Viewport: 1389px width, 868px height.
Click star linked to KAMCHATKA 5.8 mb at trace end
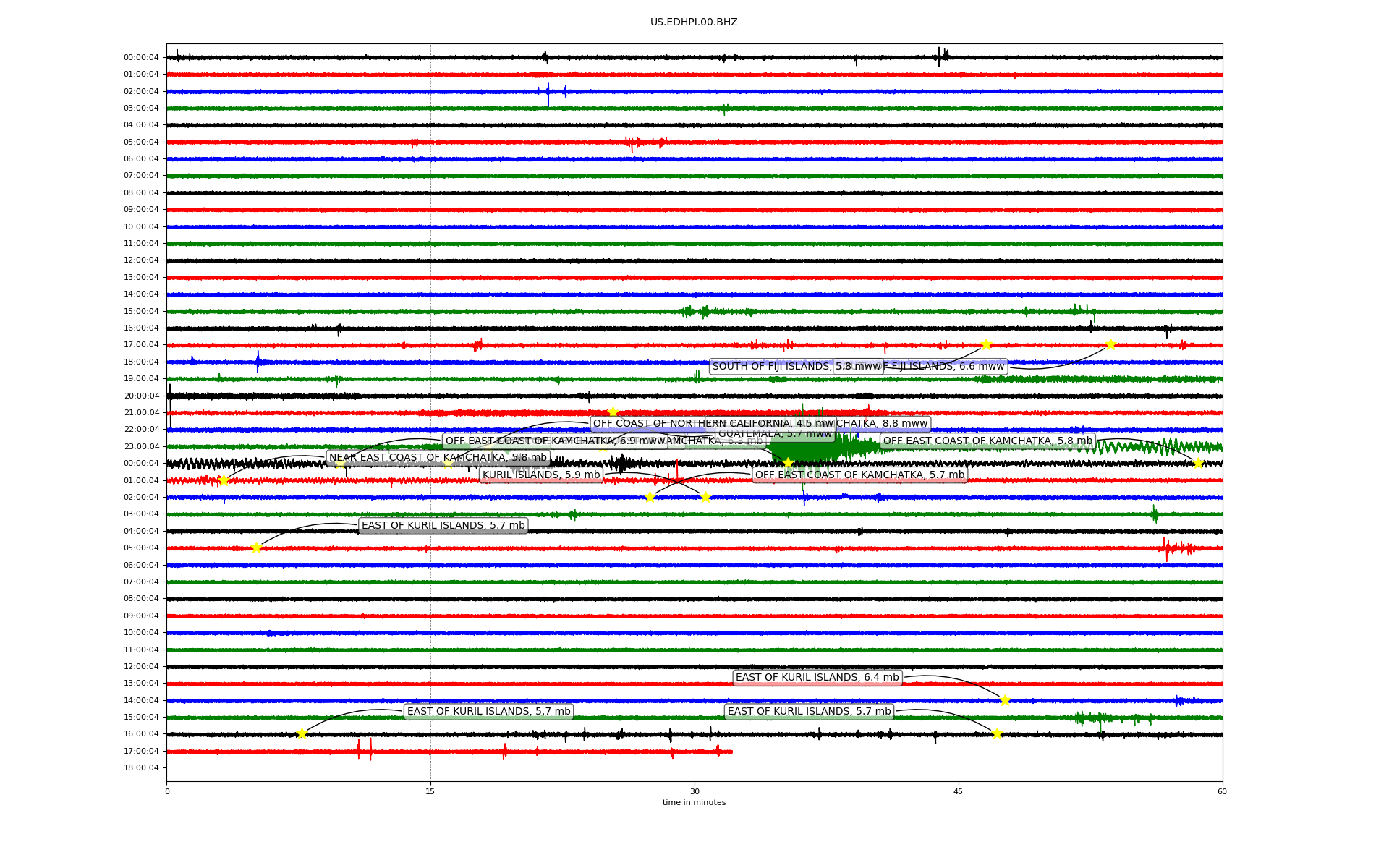pyautogui.click(x=1198, y=463)
